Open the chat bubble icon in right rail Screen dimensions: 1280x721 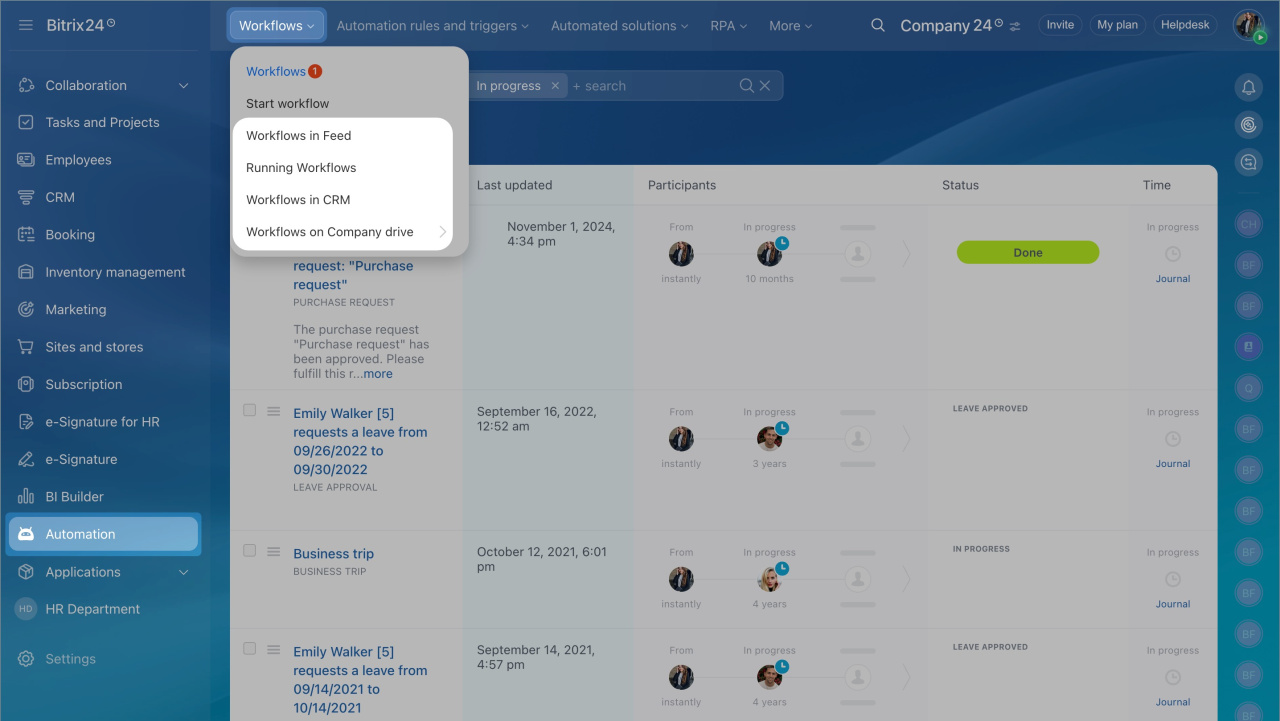1248,162
